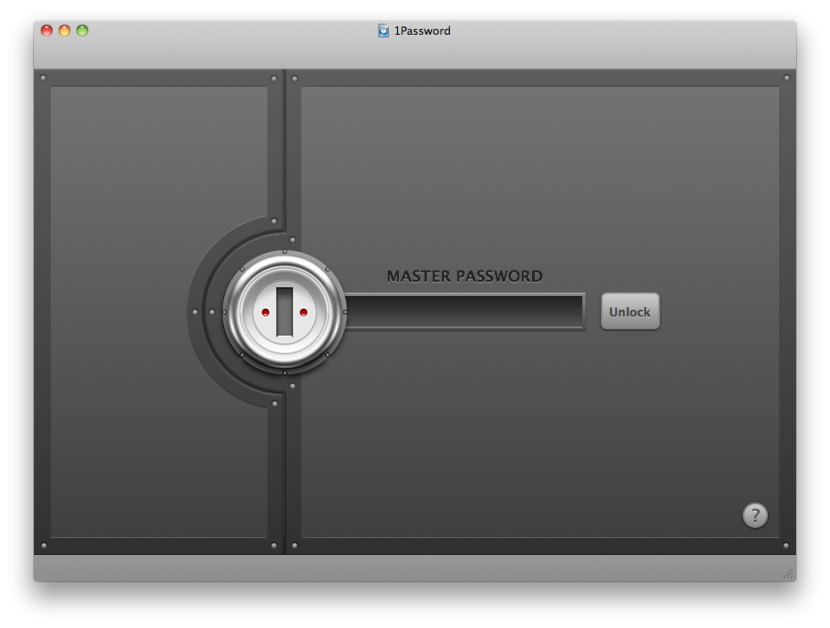Minimize the window using the yellow button
The image size is (830, 628).
[65, 31]
